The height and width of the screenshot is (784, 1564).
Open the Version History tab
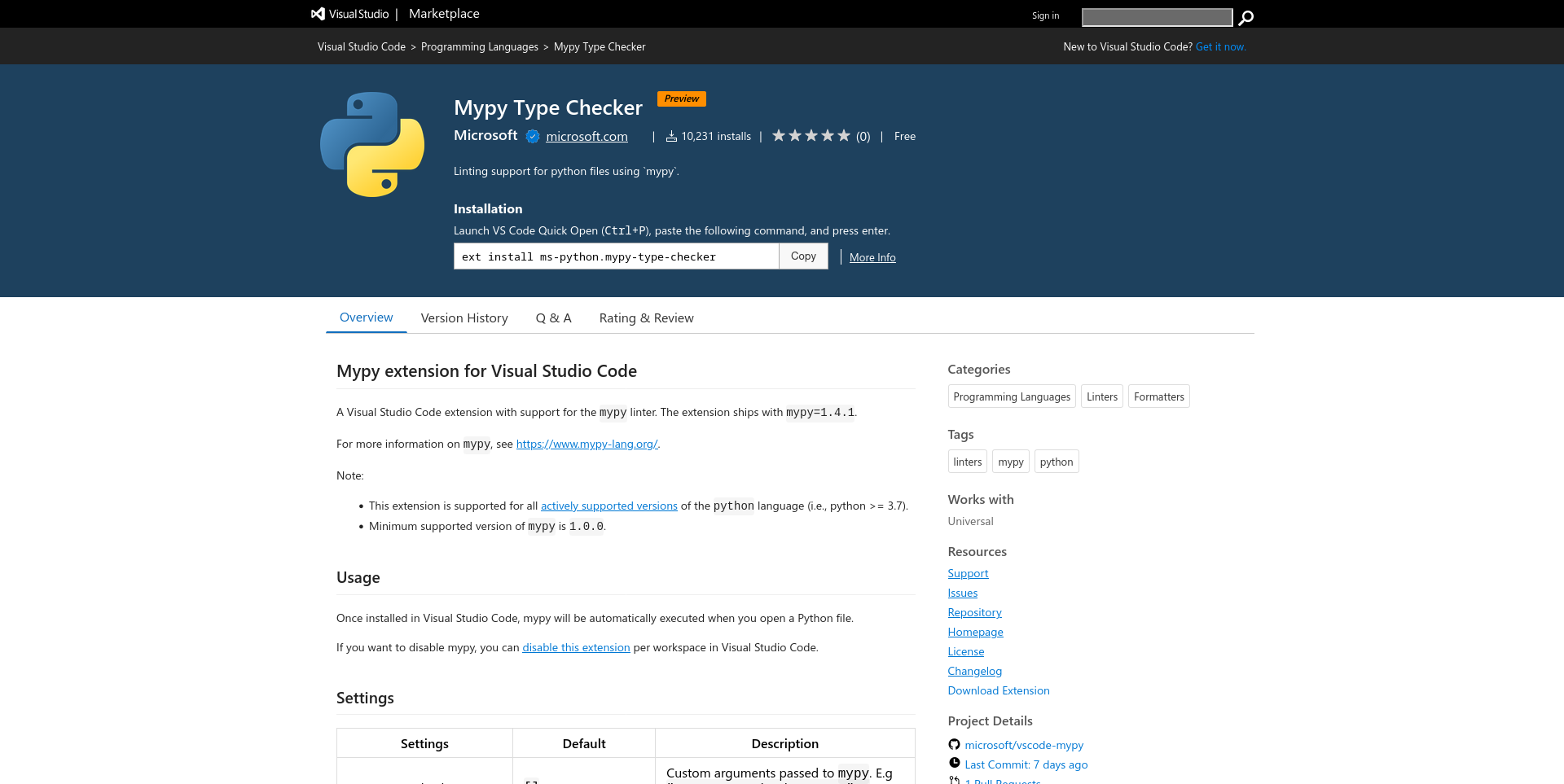(464, 318)
